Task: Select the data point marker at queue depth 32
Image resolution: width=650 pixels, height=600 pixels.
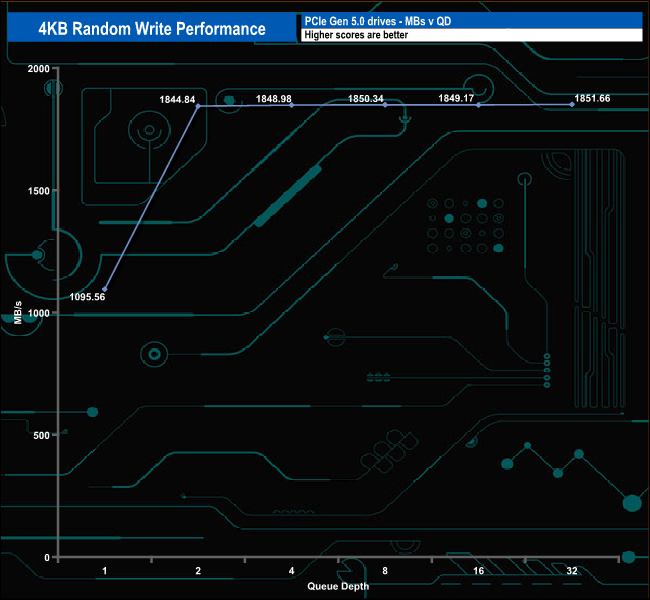Action: 572,104
